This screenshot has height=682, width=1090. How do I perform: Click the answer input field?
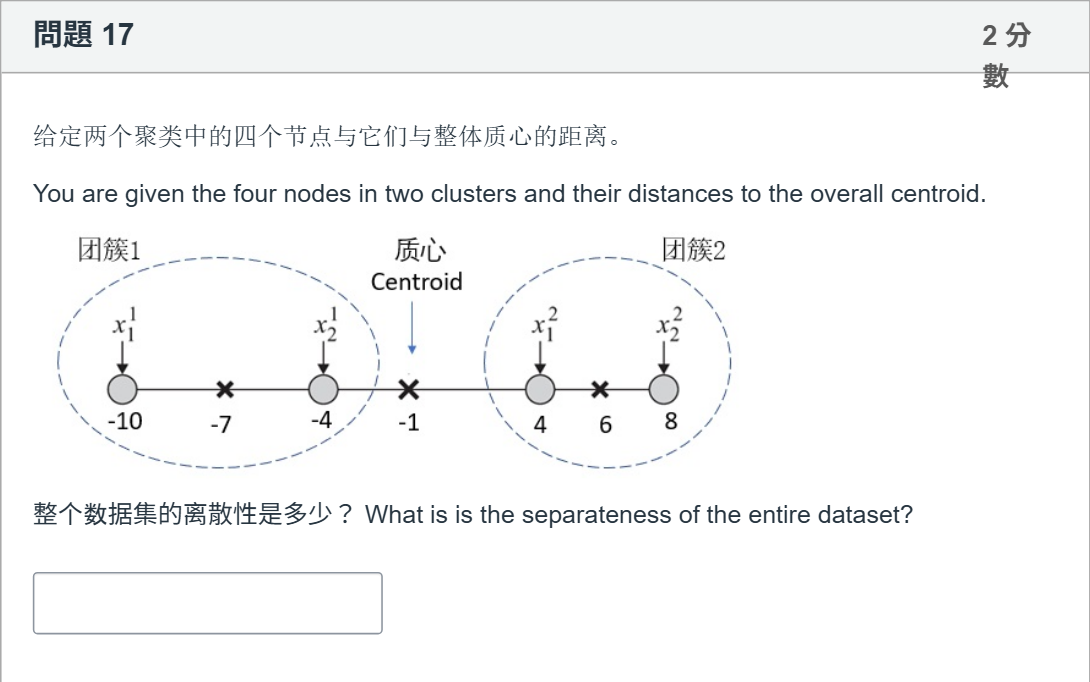(x=208, y=603)
